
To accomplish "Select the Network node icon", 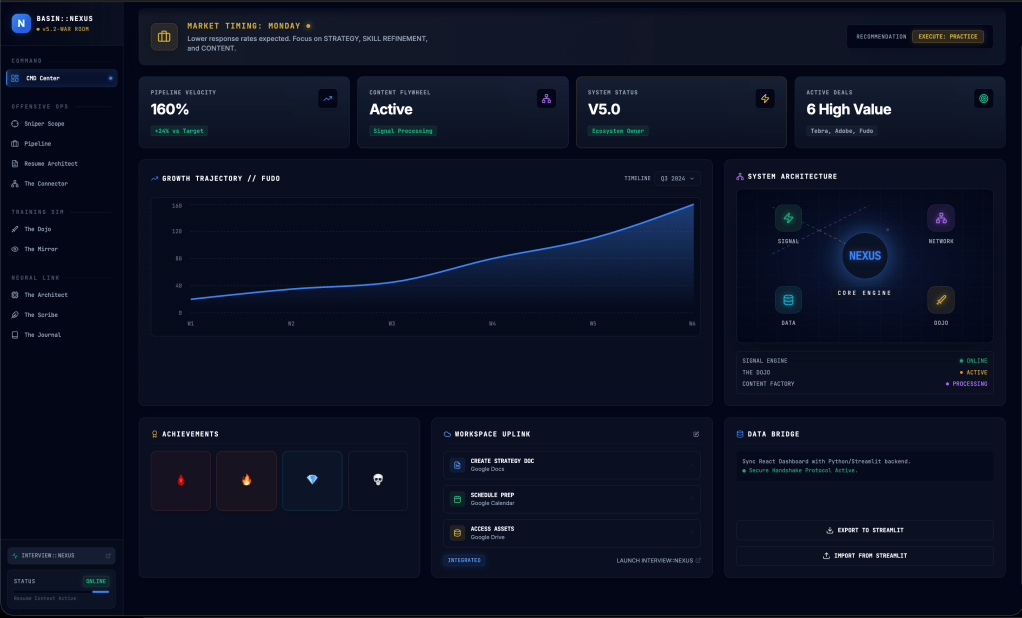I will (x=940, y=218).
